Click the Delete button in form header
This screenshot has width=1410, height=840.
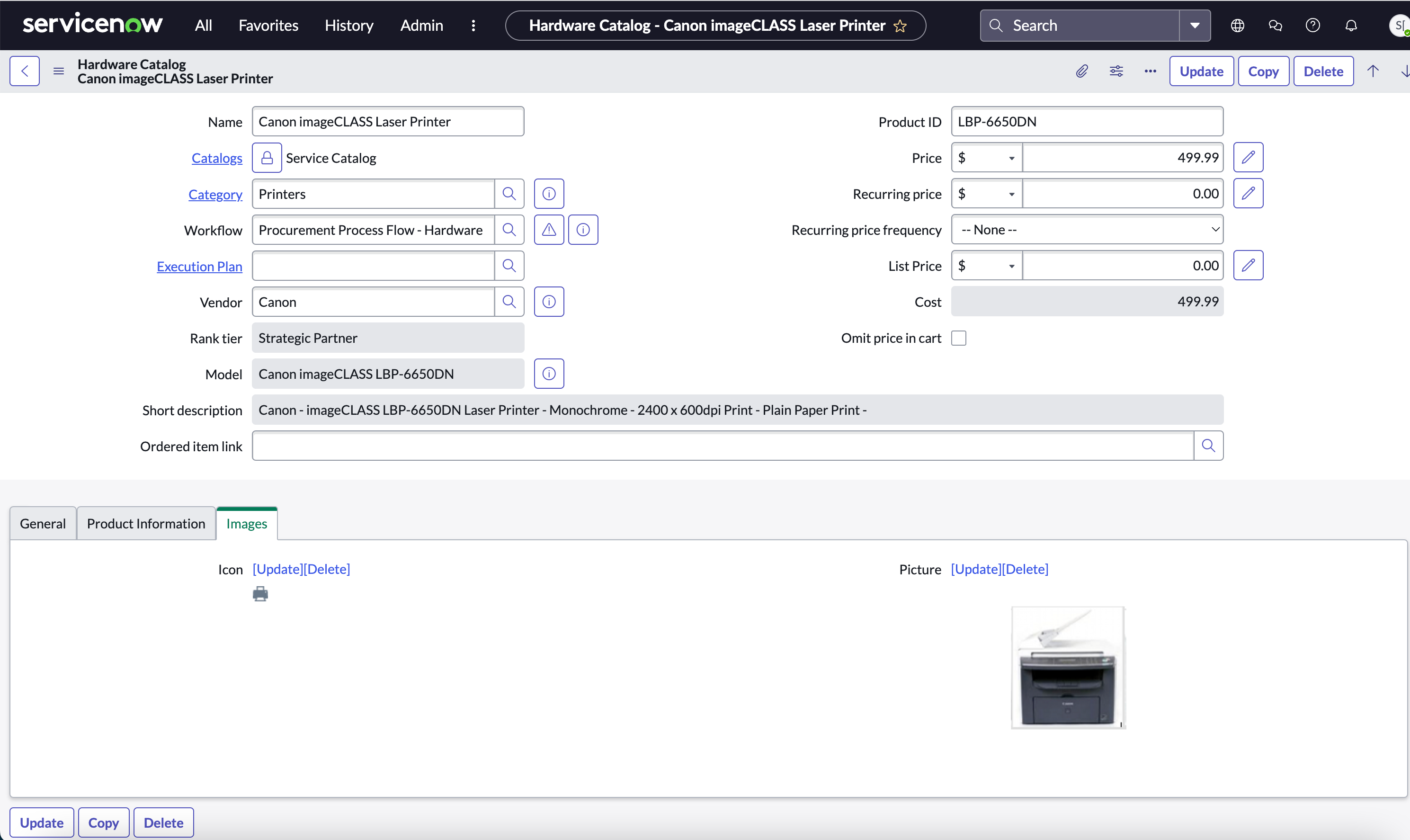1323,71
